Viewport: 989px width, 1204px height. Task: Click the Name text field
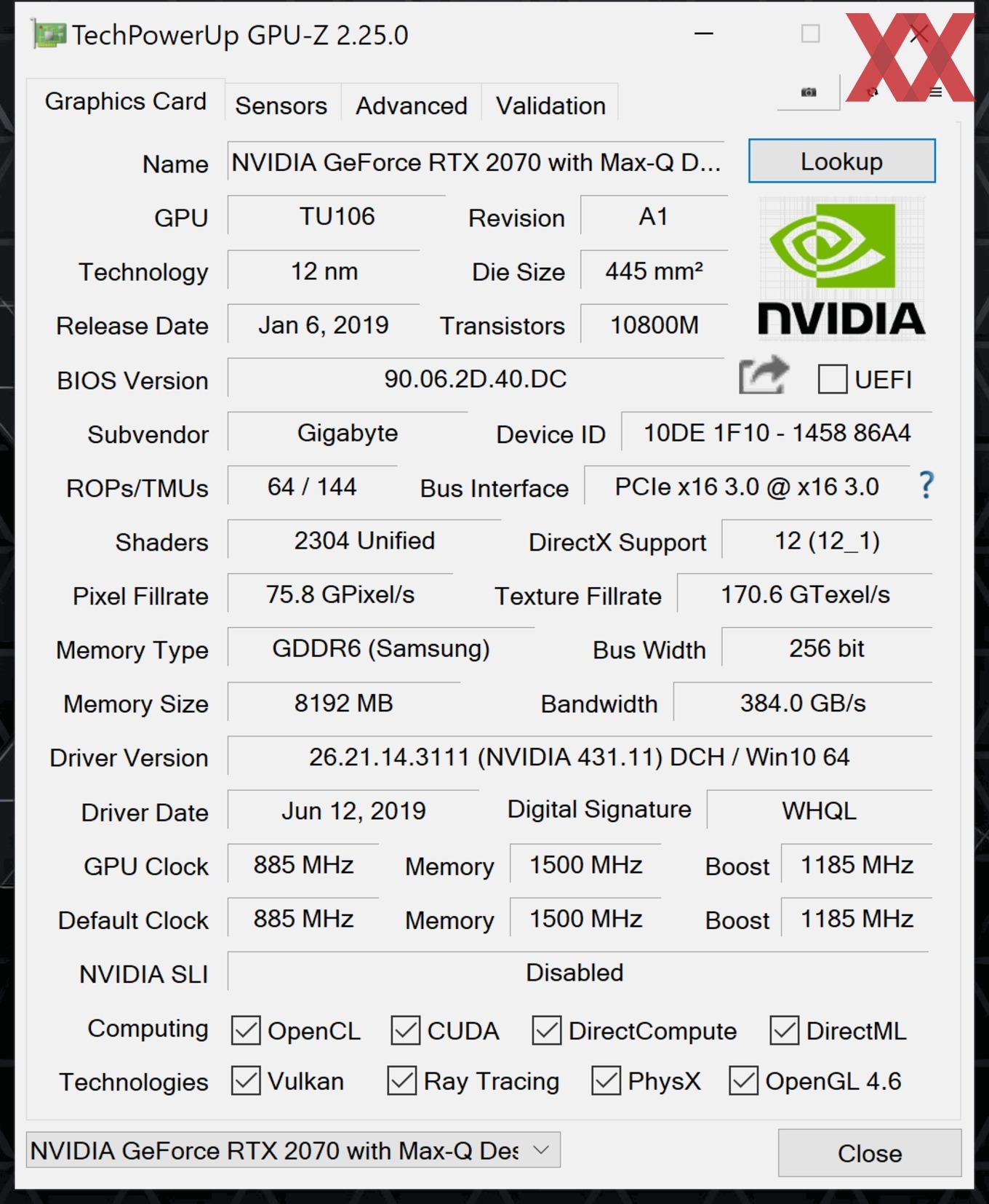476,162
